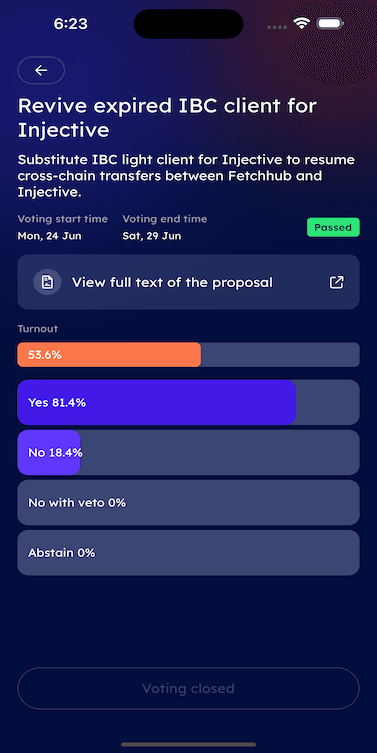Click the proposal document icon
Image resolution: width=377 pixels, height=753 pixels.
coord(47,282)
